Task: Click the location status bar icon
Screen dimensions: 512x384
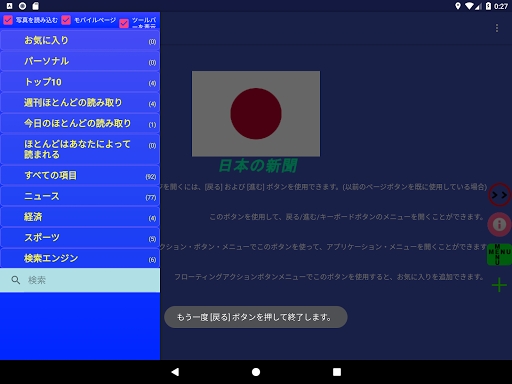Action: tap(458, 6)
